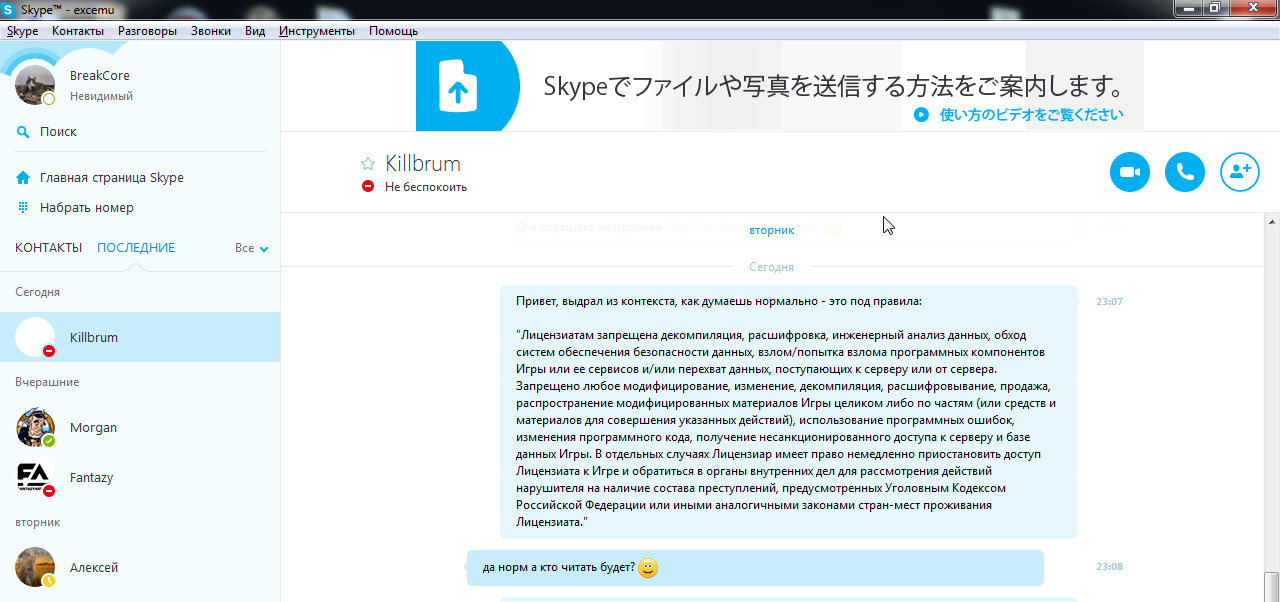Open the Разговоры menu

(x=147, y=31)
